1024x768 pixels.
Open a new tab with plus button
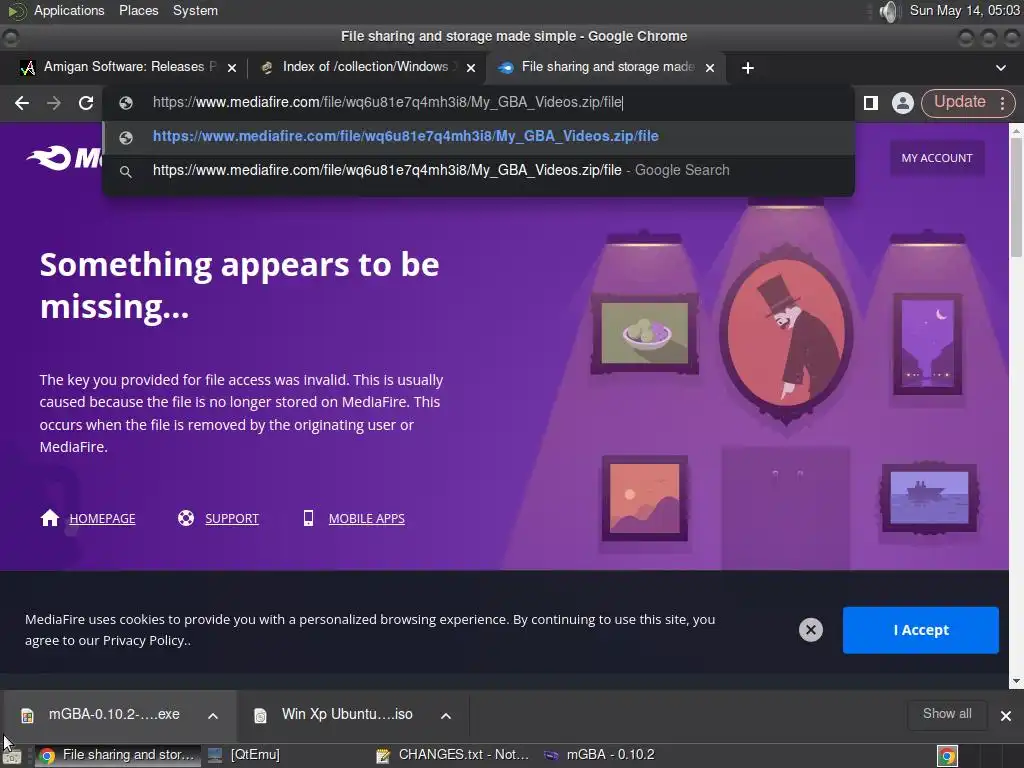coord(748,68)
